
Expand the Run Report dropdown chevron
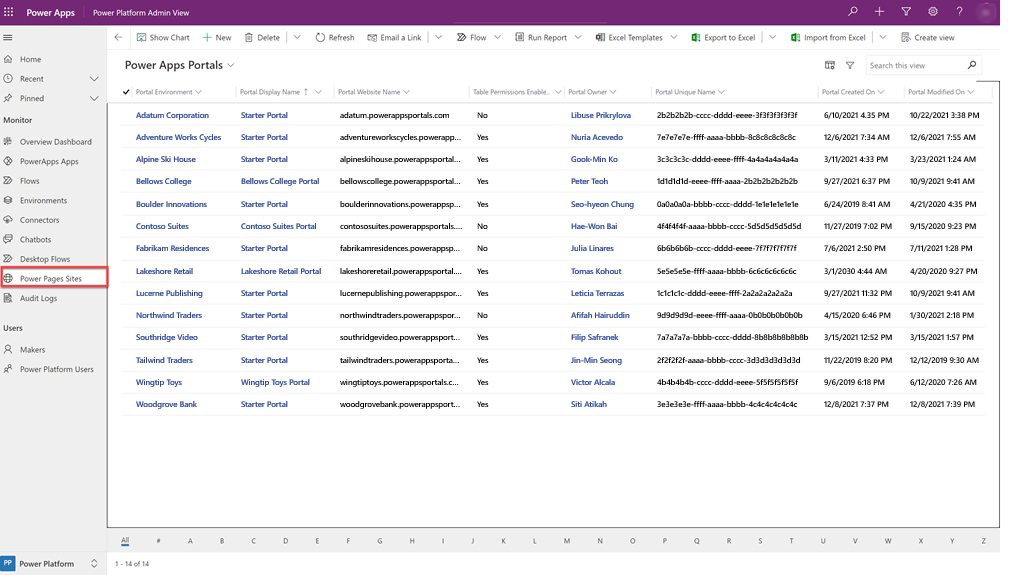click(578, 37)
